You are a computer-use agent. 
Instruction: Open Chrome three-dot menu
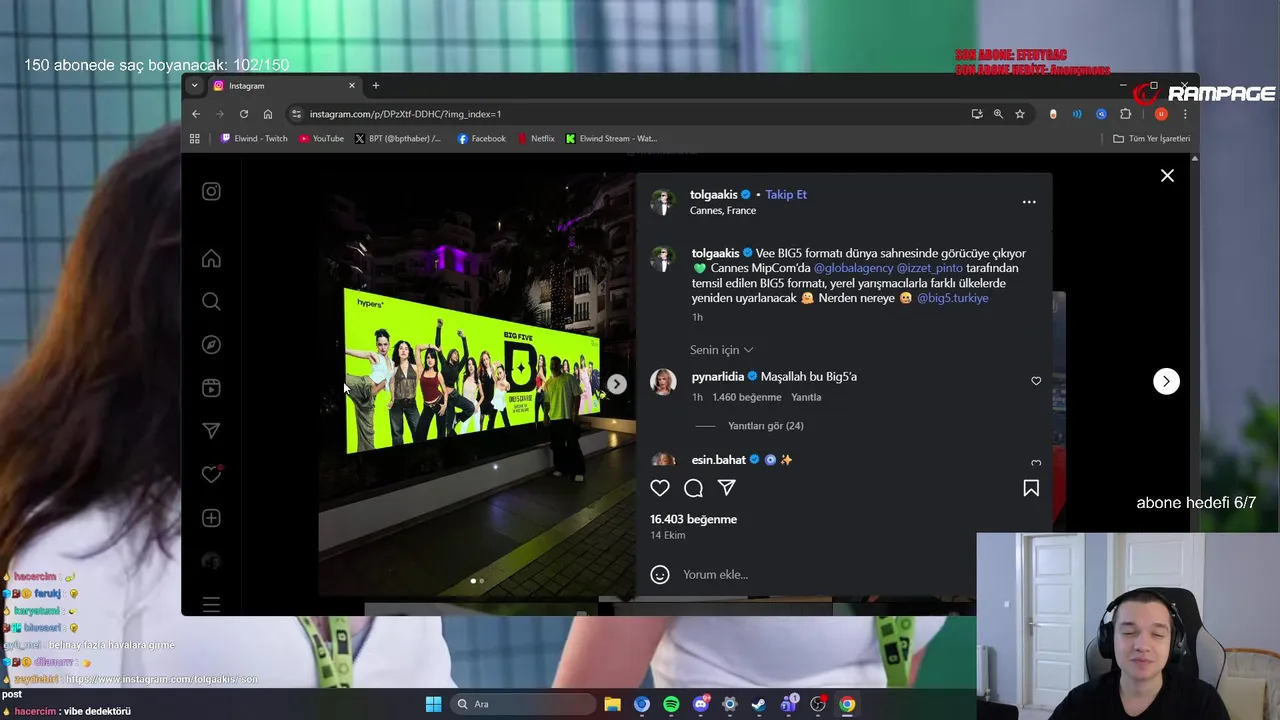point(1185,114)
